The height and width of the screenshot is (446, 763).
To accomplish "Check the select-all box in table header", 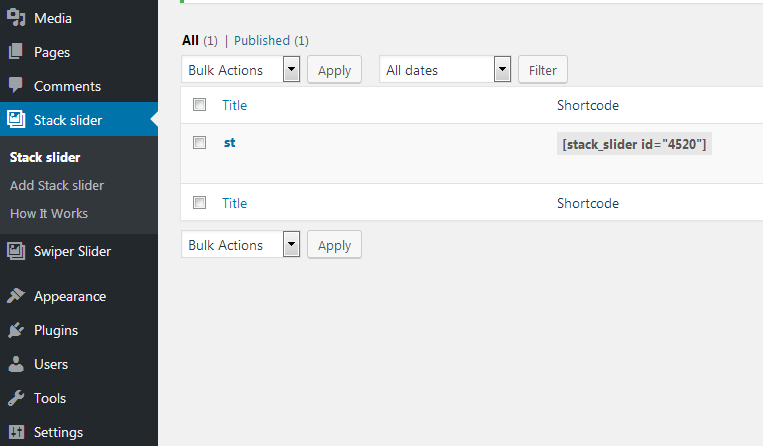I will (x=200, y=105).
